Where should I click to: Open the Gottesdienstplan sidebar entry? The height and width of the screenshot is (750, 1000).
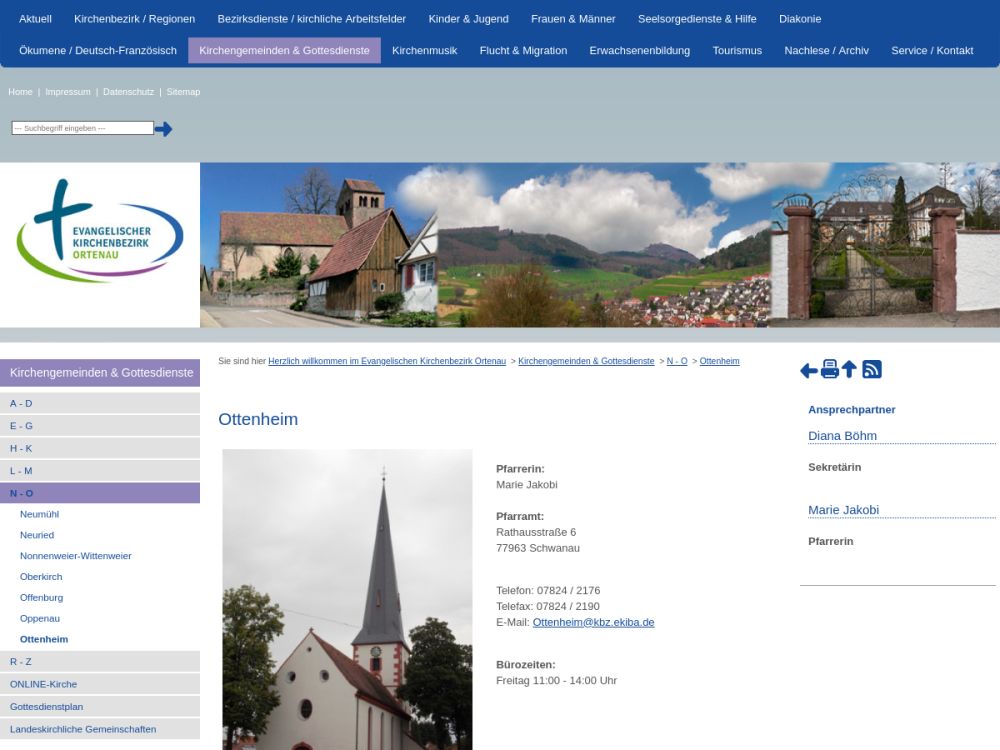(46, 706)
